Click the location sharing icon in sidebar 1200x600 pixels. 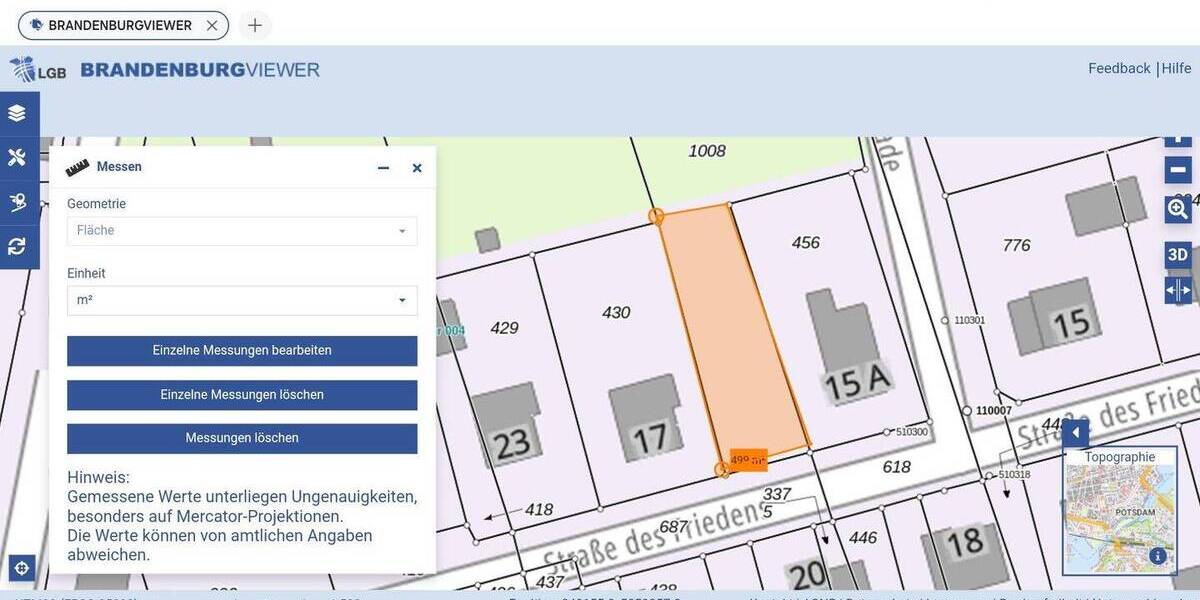click(x=17, y=201)
